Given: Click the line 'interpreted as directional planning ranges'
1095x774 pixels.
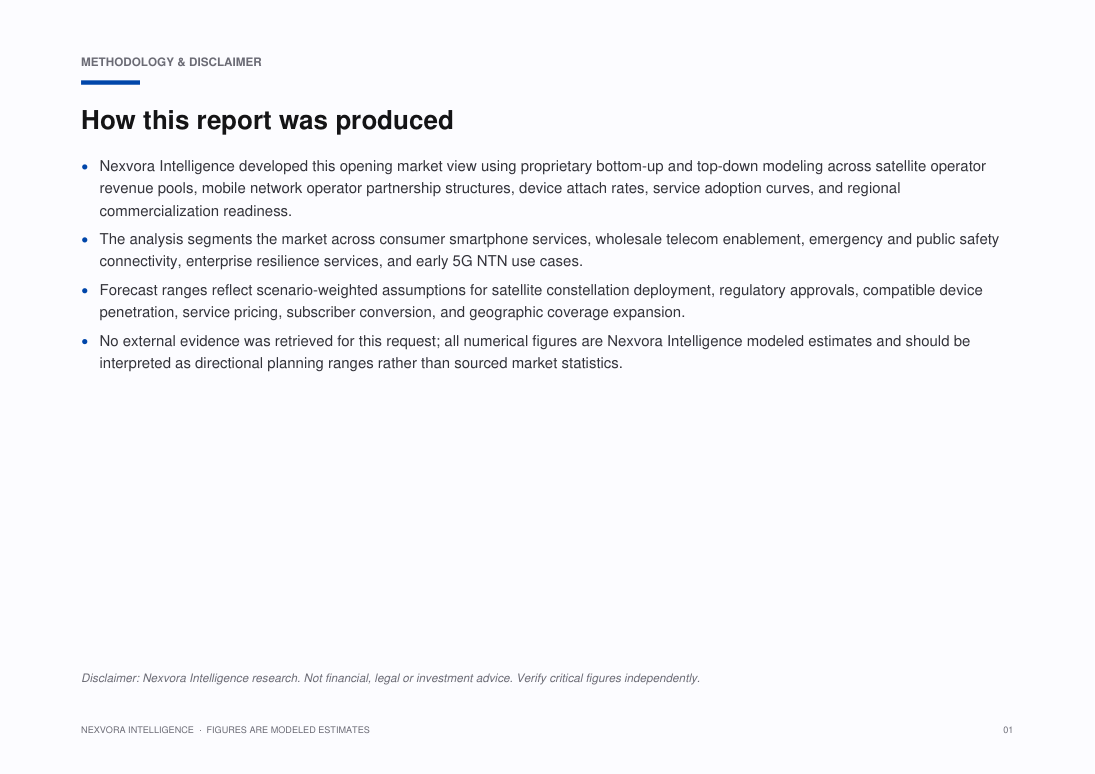Looking at the screenshot, I should coord(361,363).
